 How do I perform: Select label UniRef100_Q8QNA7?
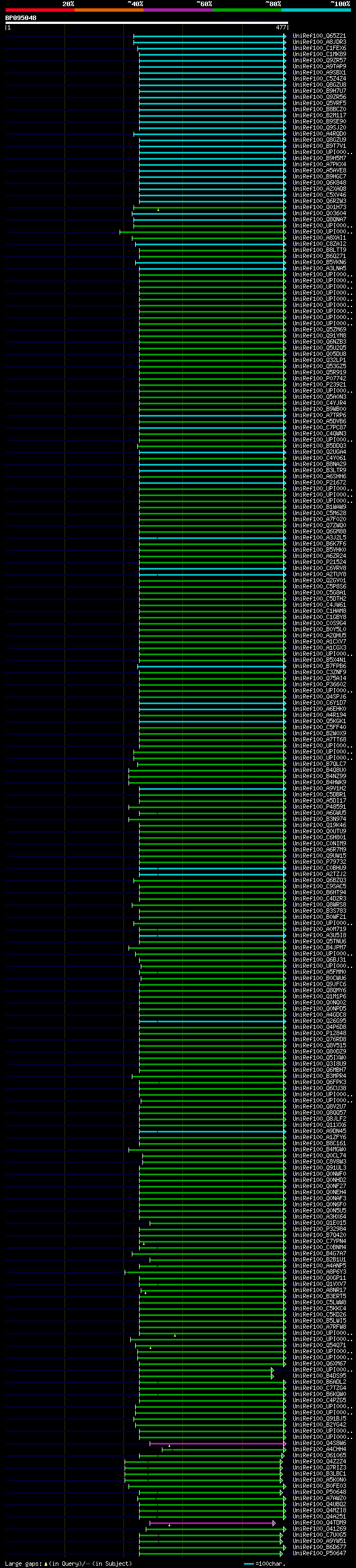pos(319,219)
